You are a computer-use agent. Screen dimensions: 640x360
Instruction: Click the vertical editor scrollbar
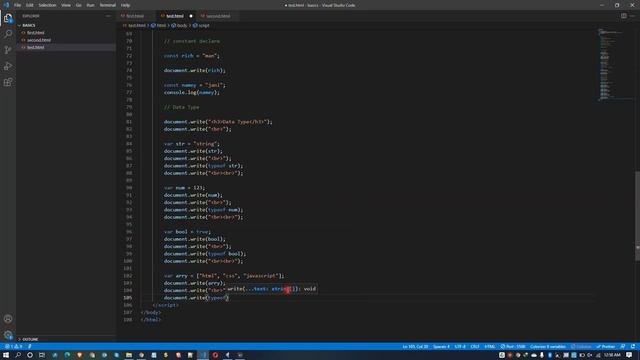pos(637,215)
